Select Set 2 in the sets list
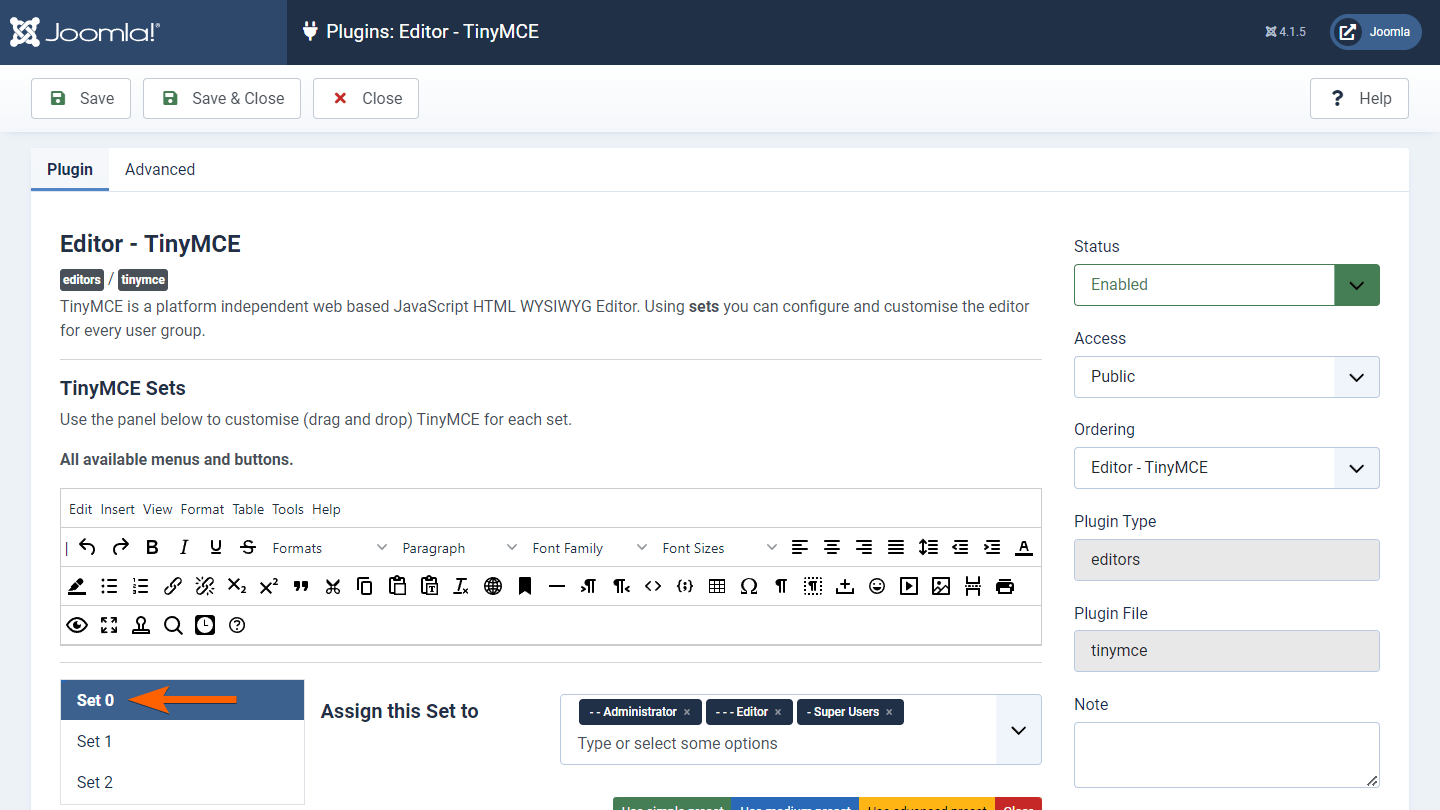The width and height of the screenshot is (1440, 810). pos(182,782)
